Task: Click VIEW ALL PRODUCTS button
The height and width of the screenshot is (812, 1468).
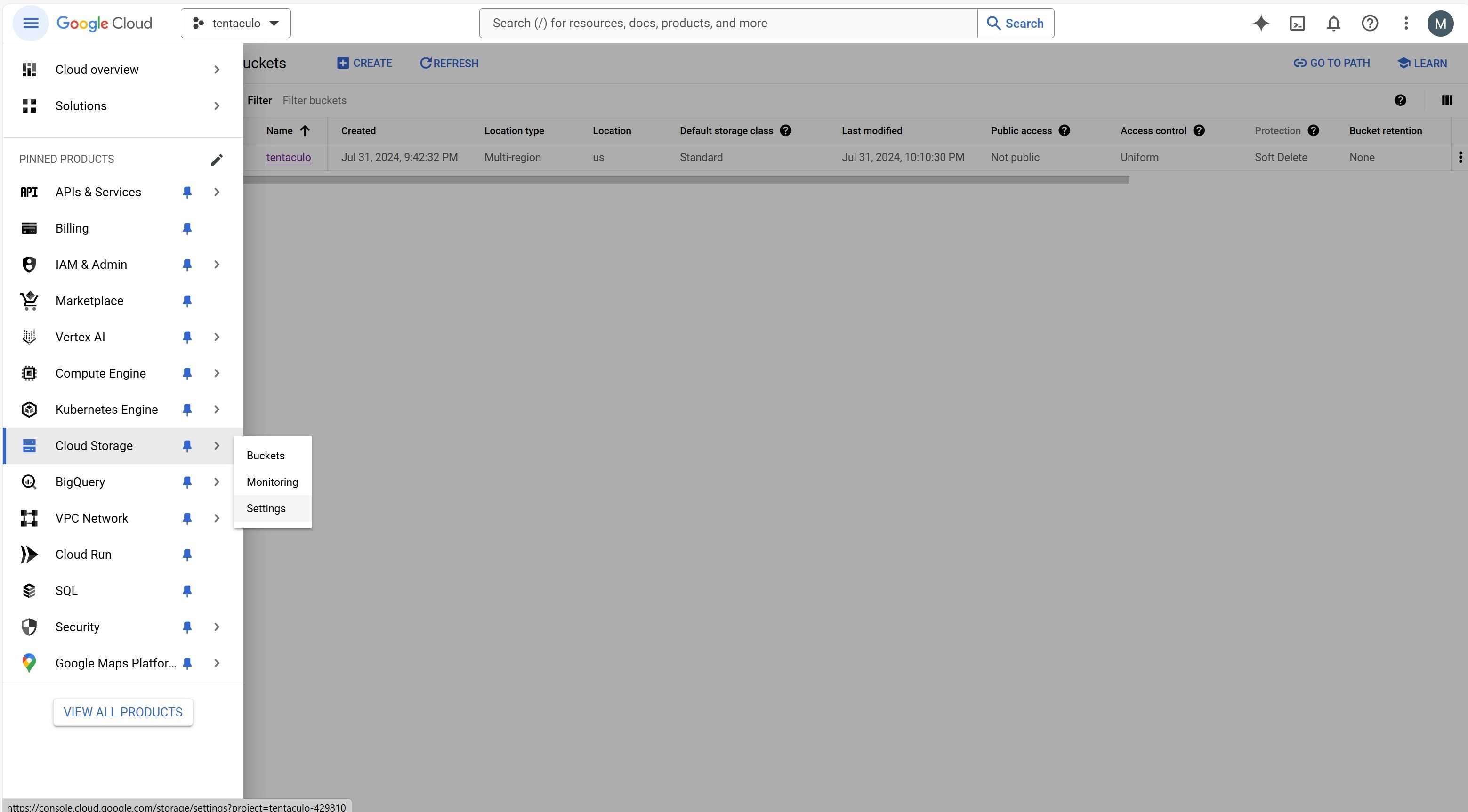Action: [x=123, y=712]
